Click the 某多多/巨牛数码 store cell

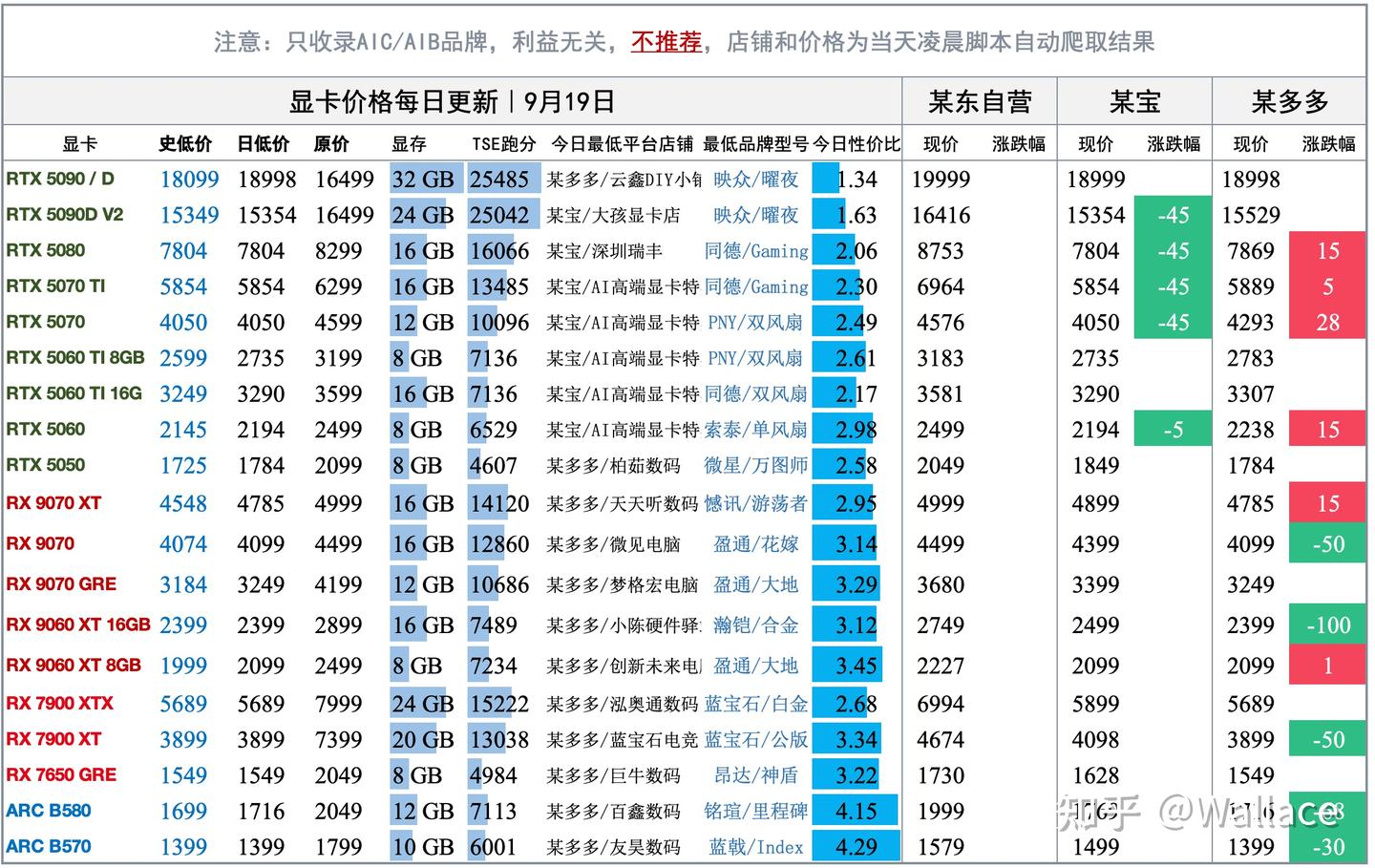click(x=613, y=775)
